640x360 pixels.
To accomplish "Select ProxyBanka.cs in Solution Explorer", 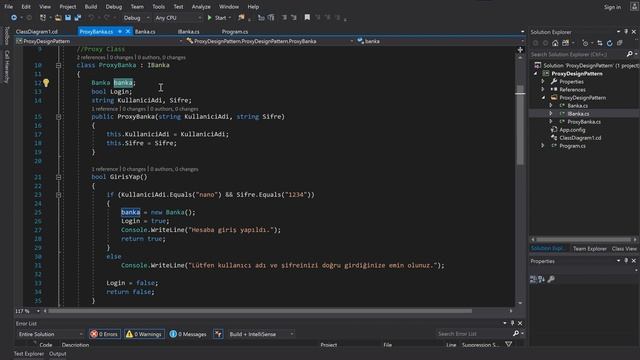I will pyautogui.click(x=584, y=122).
